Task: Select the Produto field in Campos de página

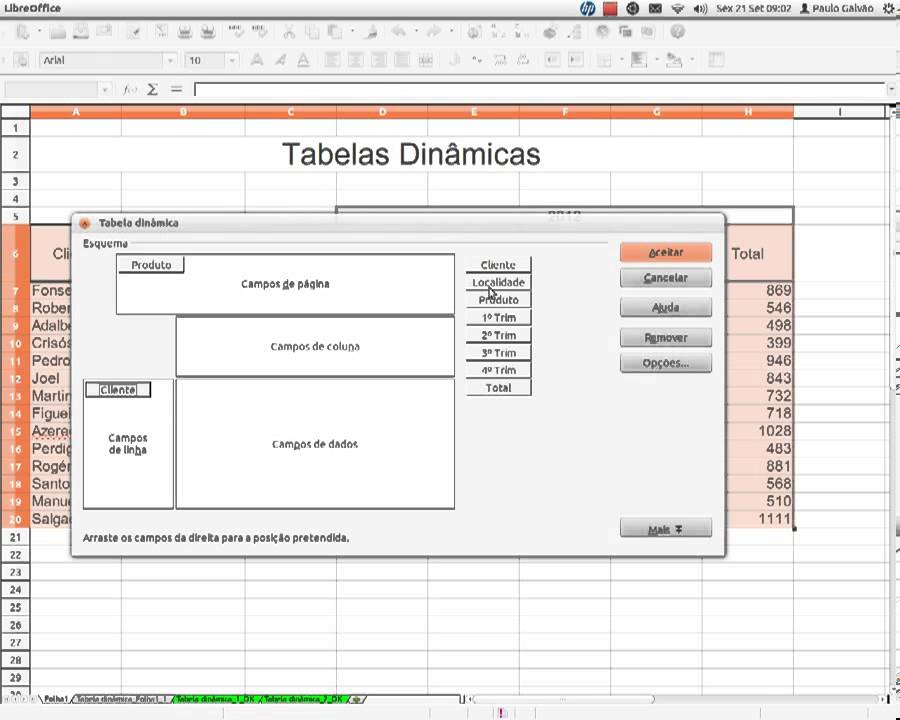Action: coord(151,265)
